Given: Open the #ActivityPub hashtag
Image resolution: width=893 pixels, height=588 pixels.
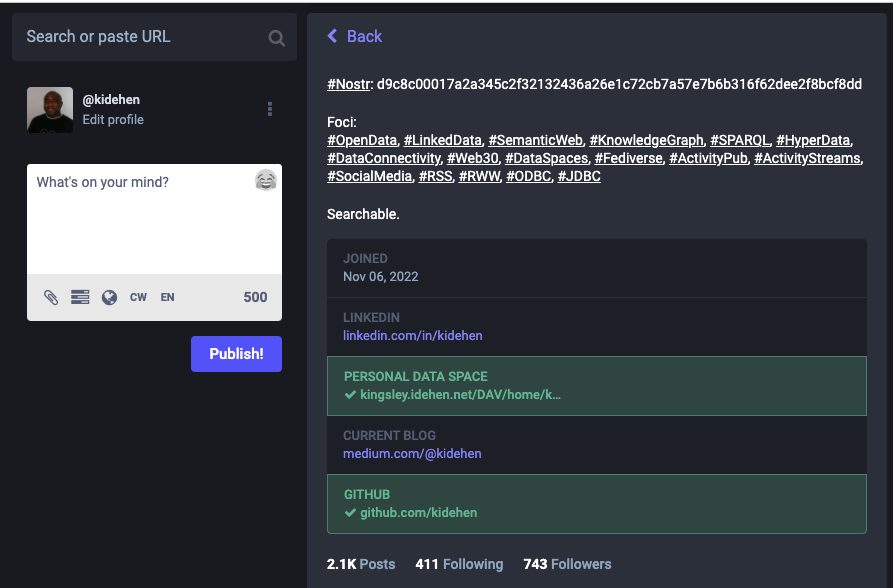Looking at the screenshot, I should click(x=708, y=158).
